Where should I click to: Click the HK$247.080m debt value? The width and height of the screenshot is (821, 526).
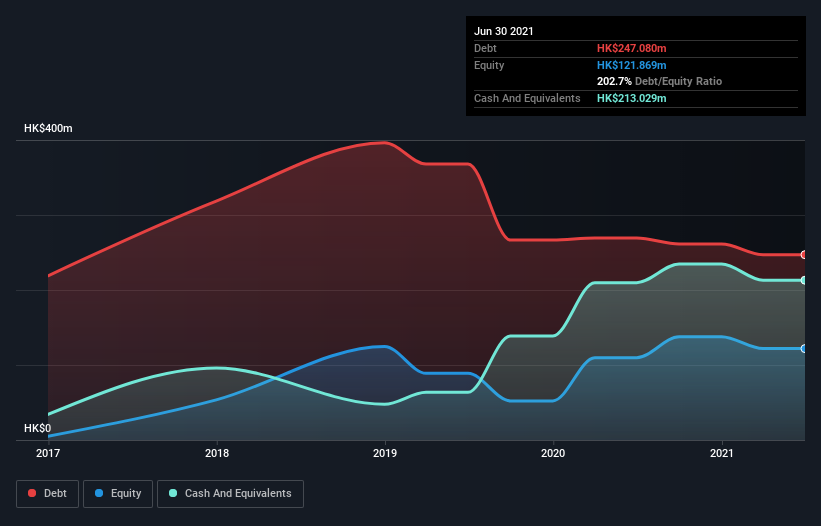coord(631,48)
